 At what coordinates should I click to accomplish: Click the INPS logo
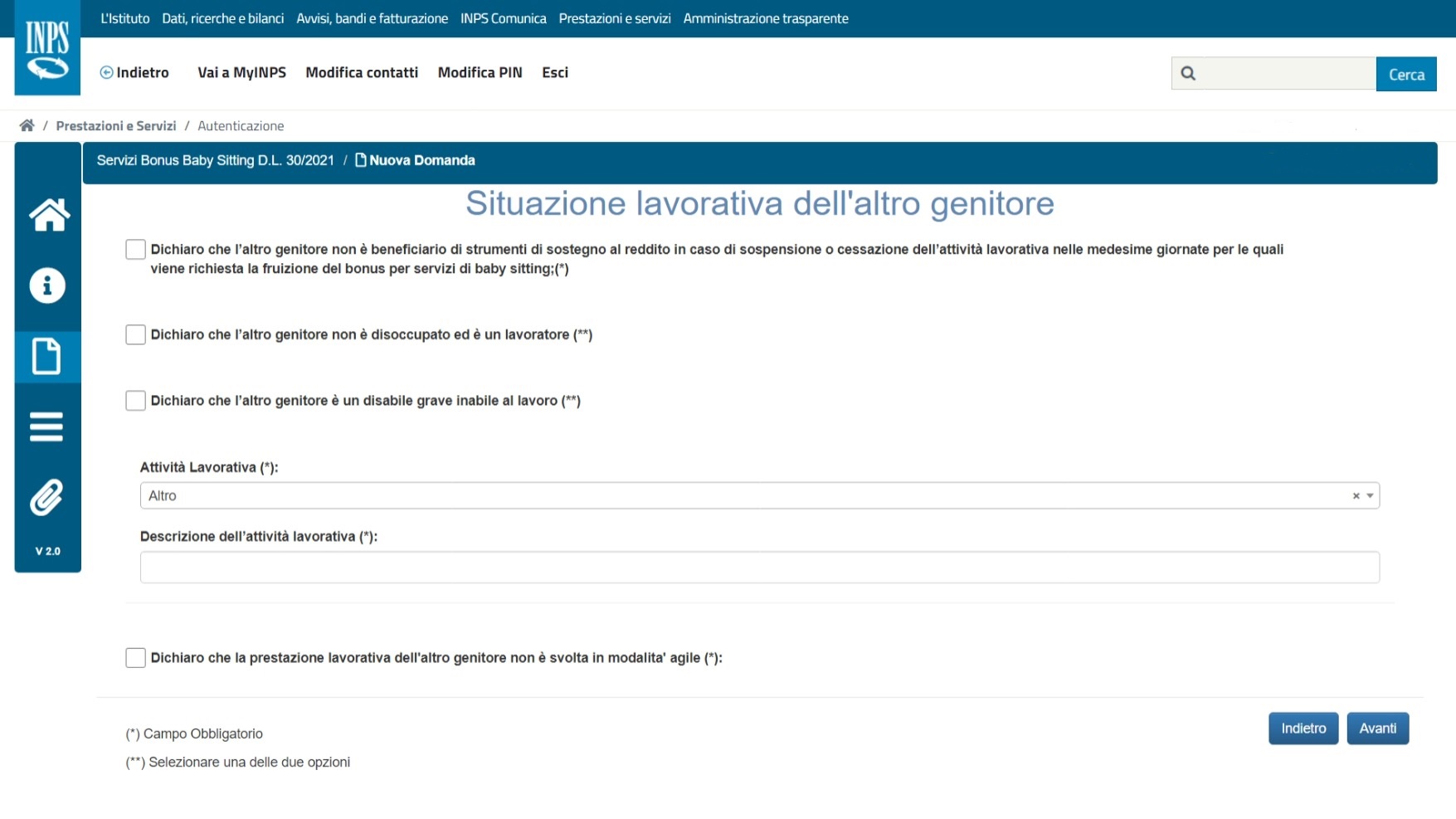pyautogui.click(x=47, y=48)
